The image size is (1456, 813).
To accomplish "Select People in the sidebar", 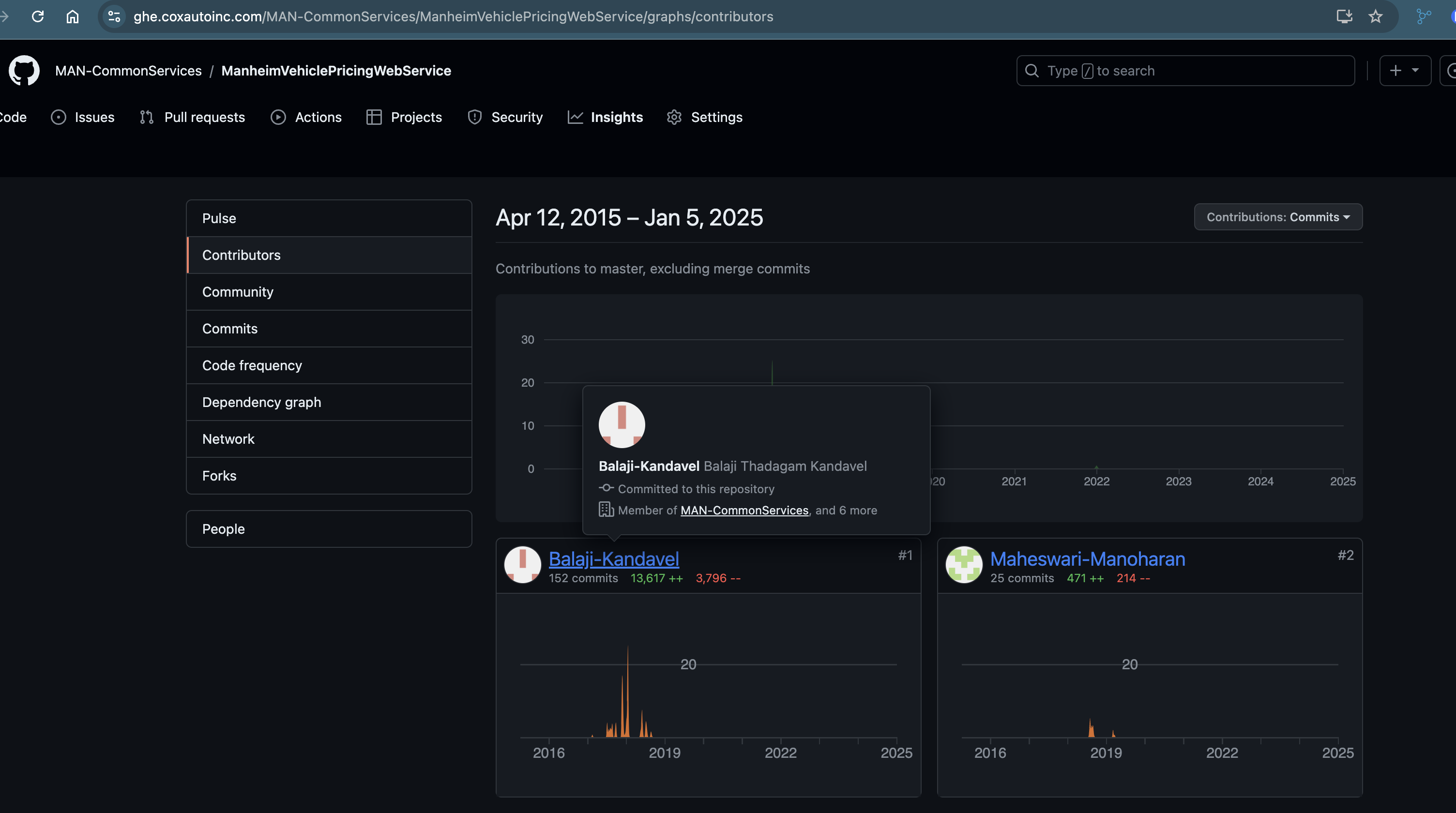I will pos(329,529).
